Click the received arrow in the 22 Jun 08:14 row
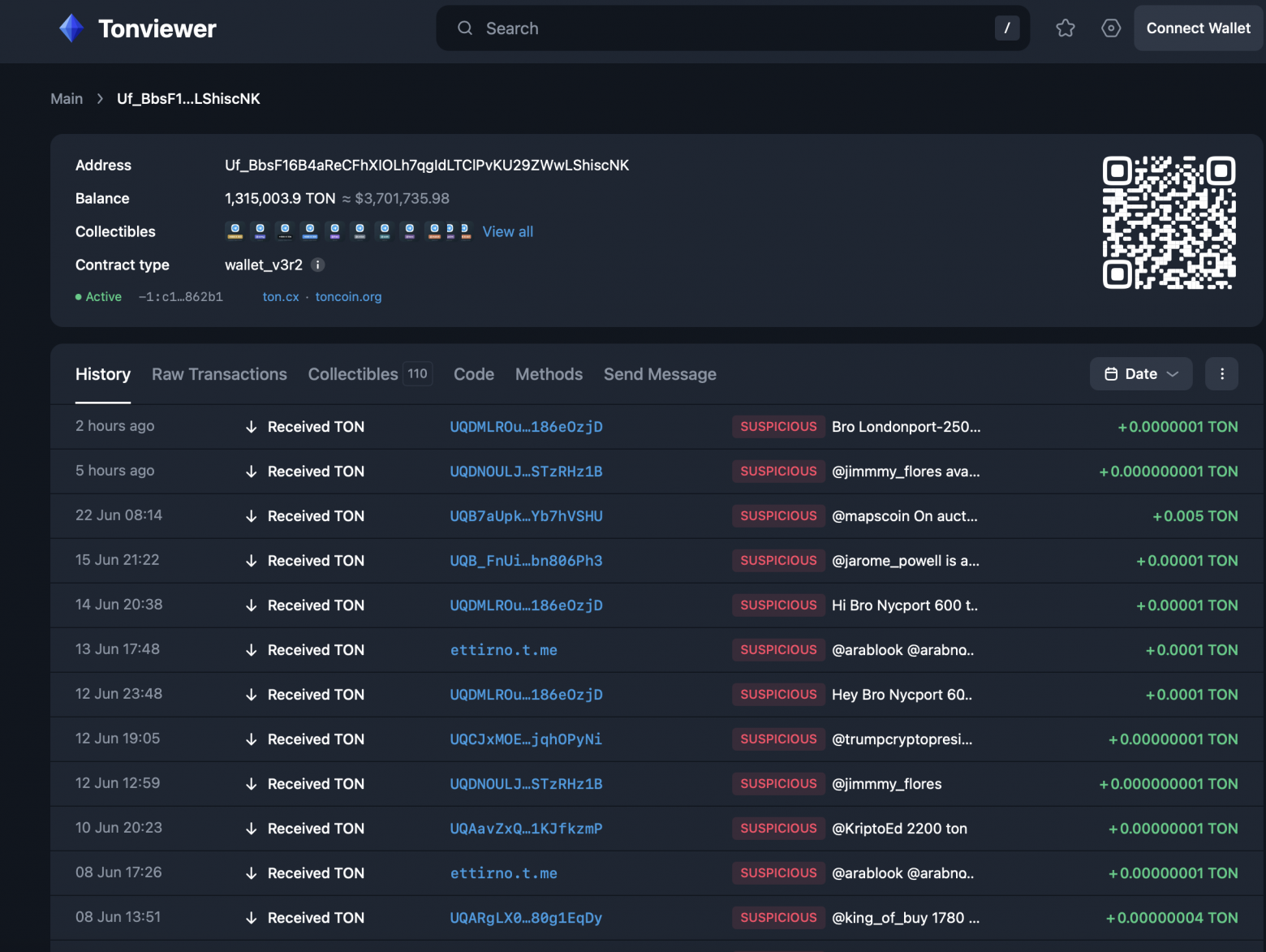 [x=252, y=516]
